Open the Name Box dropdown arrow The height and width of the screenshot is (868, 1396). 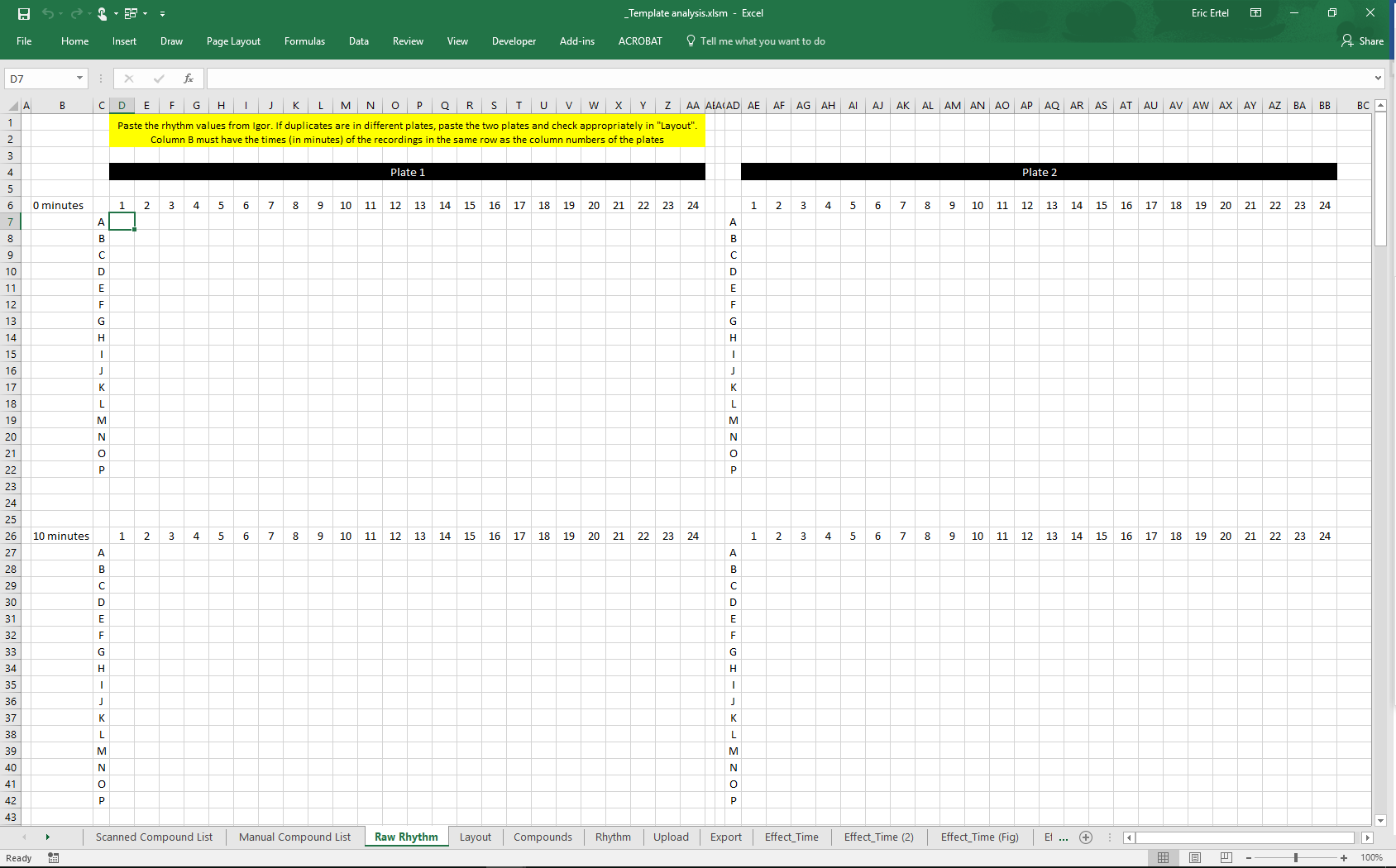pos(80,79)
